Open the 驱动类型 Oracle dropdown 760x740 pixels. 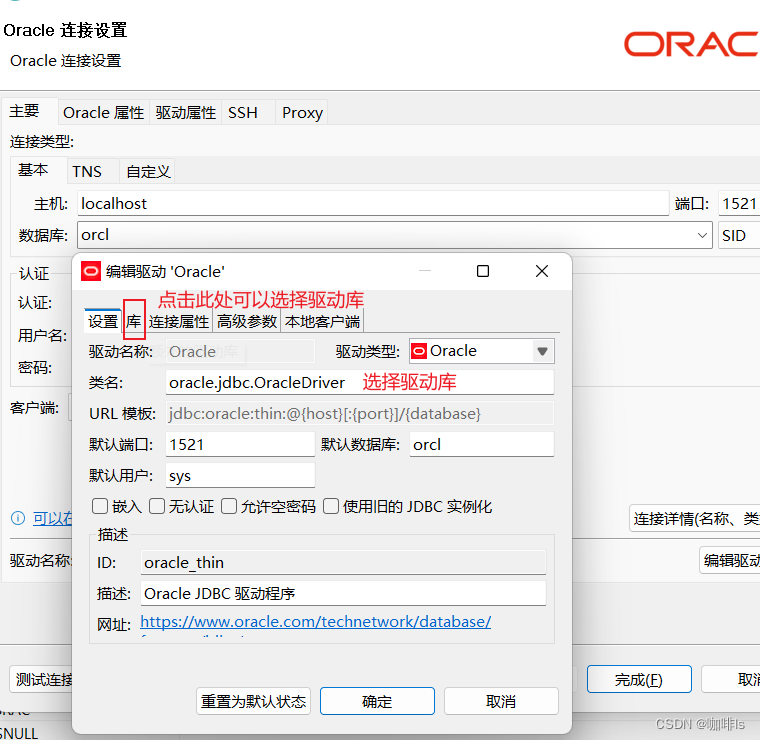[482, 351]
